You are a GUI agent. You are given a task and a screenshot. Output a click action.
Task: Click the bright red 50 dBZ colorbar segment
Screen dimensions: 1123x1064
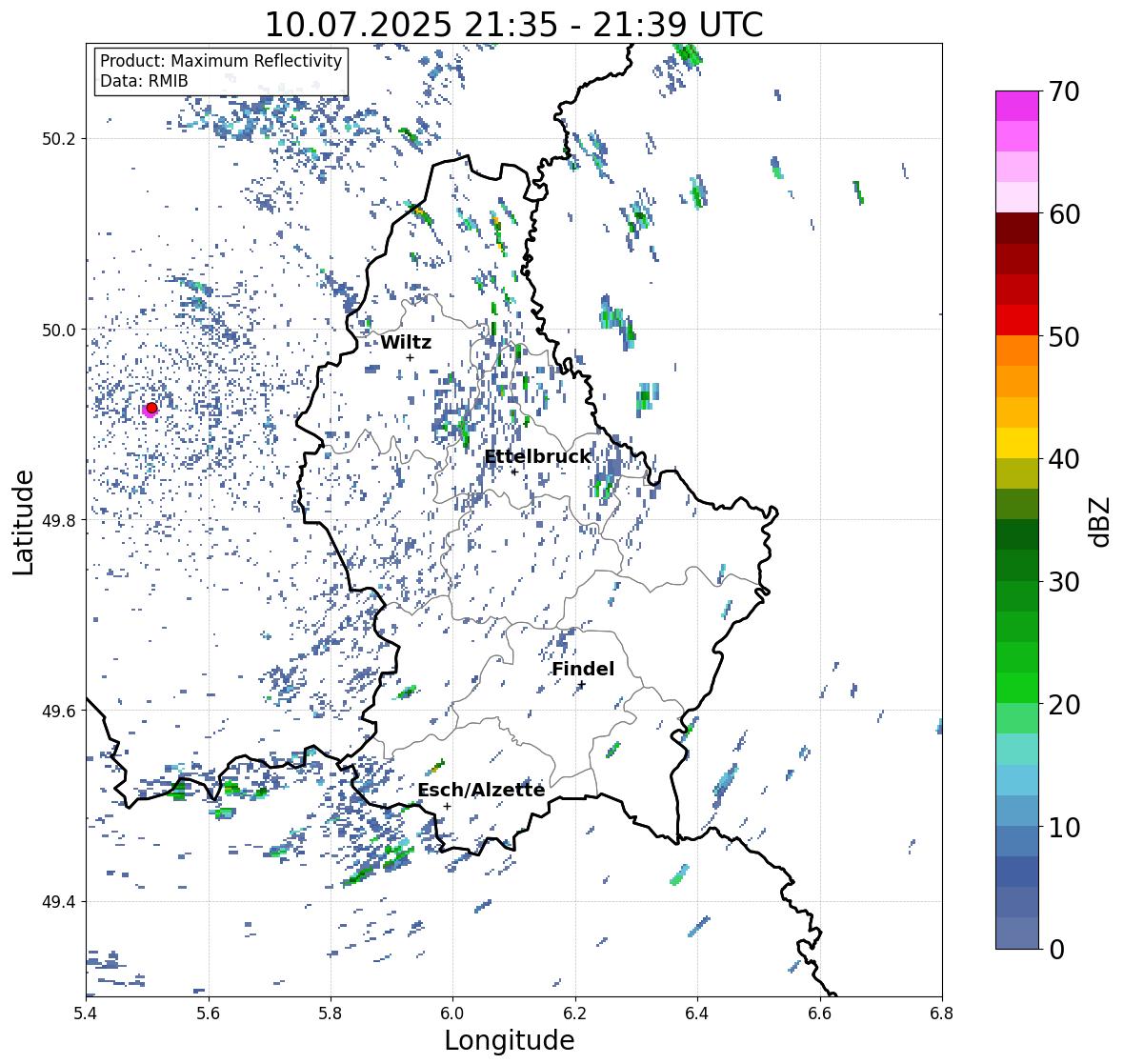click(1017, 320)
